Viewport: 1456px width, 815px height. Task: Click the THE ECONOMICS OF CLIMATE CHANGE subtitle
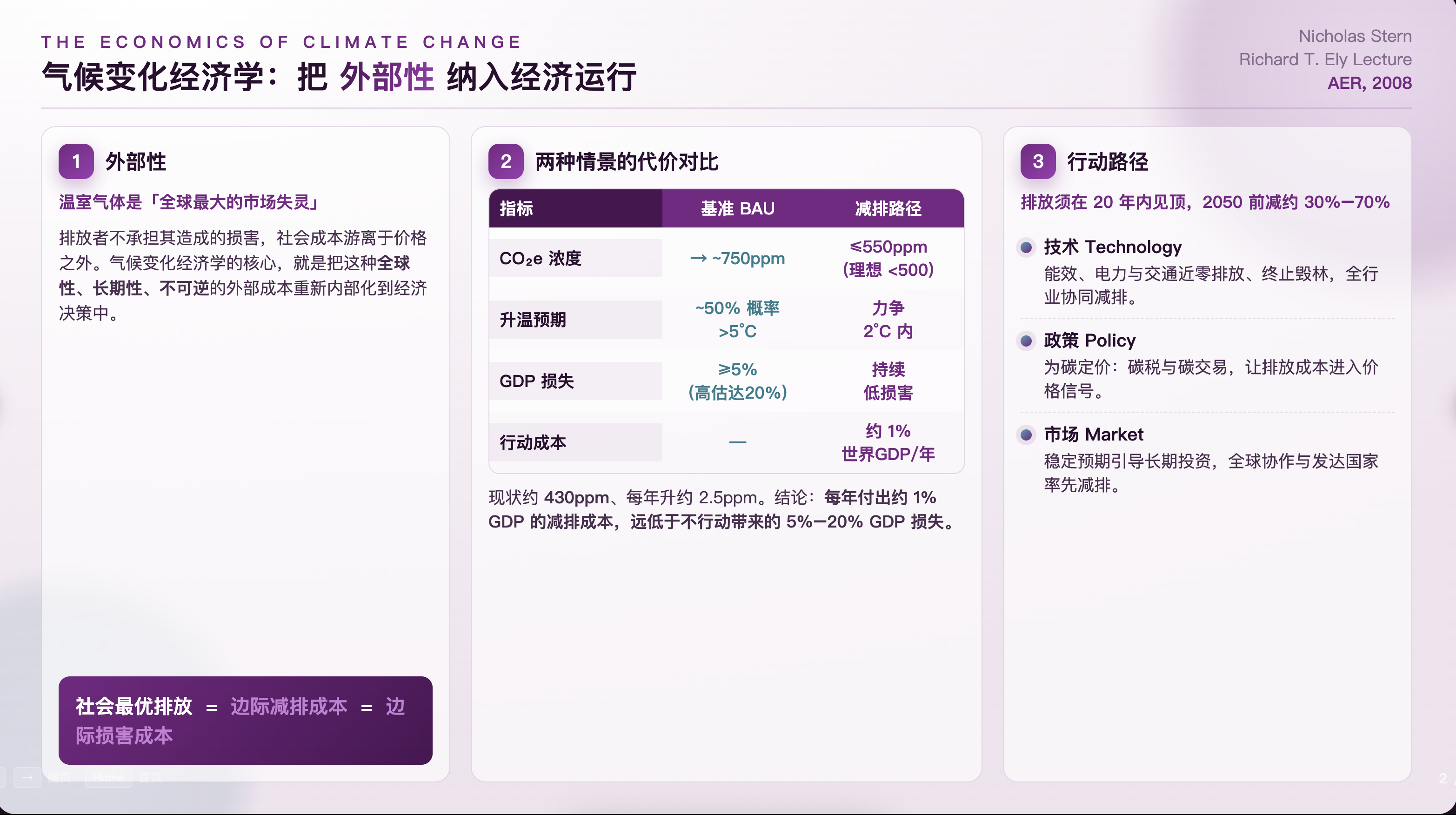click(281, 42)
